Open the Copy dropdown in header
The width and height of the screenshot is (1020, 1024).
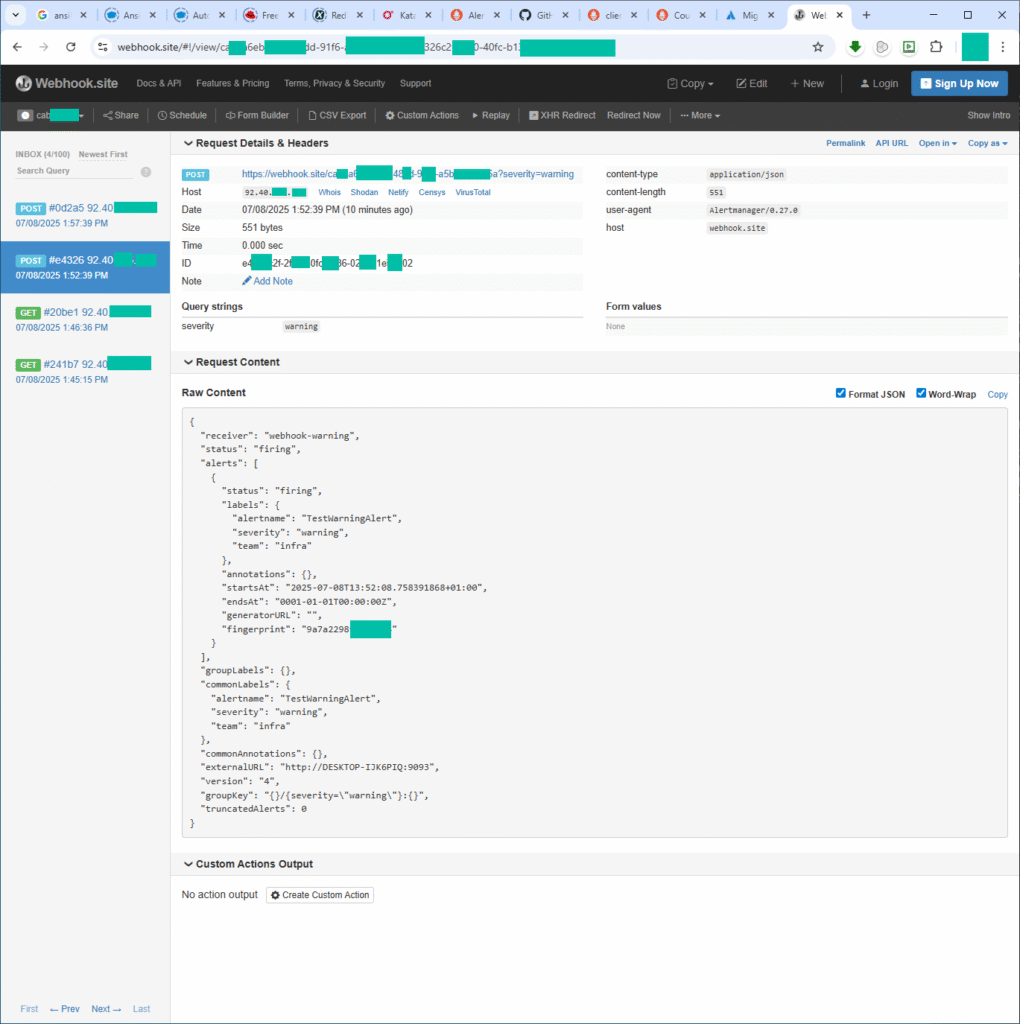[690, 84]
